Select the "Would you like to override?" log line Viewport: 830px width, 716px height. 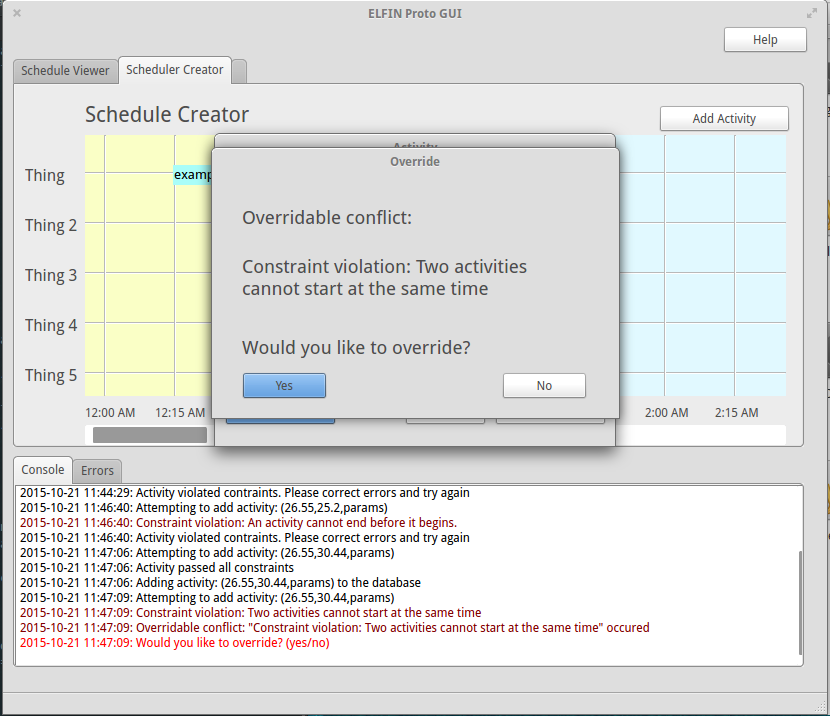175,643
